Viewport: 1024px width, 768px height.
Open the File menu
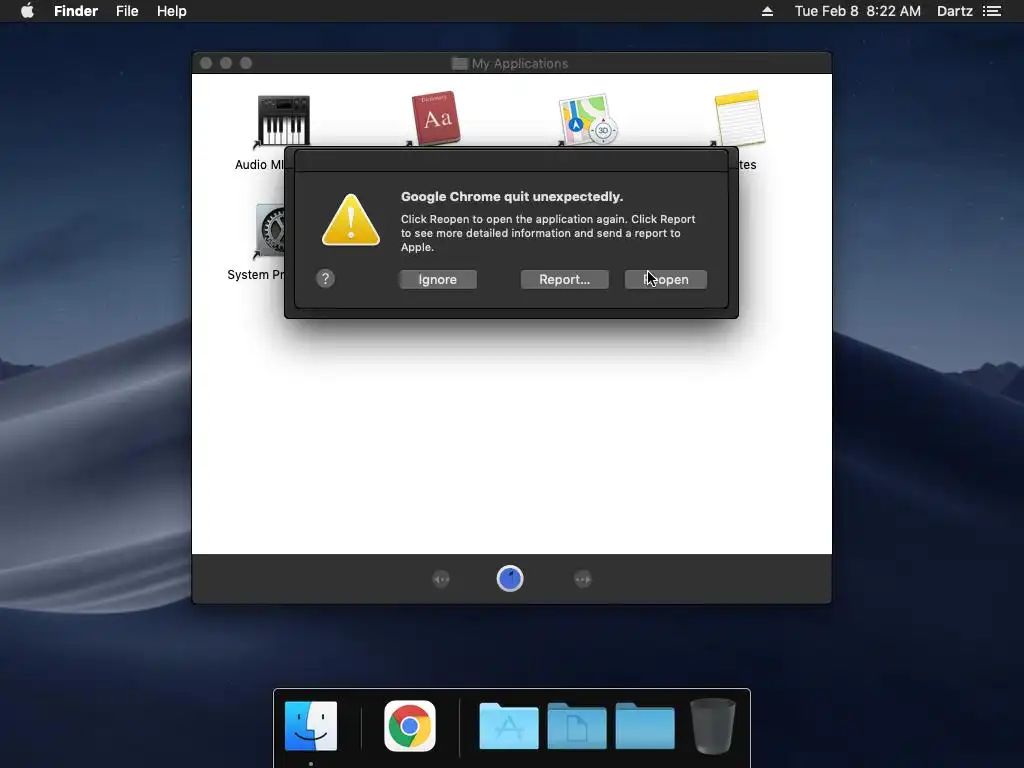127,11
